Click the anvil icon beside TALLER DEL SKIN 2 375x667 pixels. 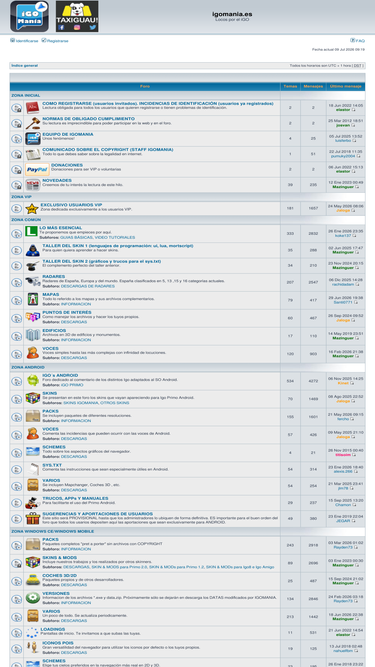point(33,266)
